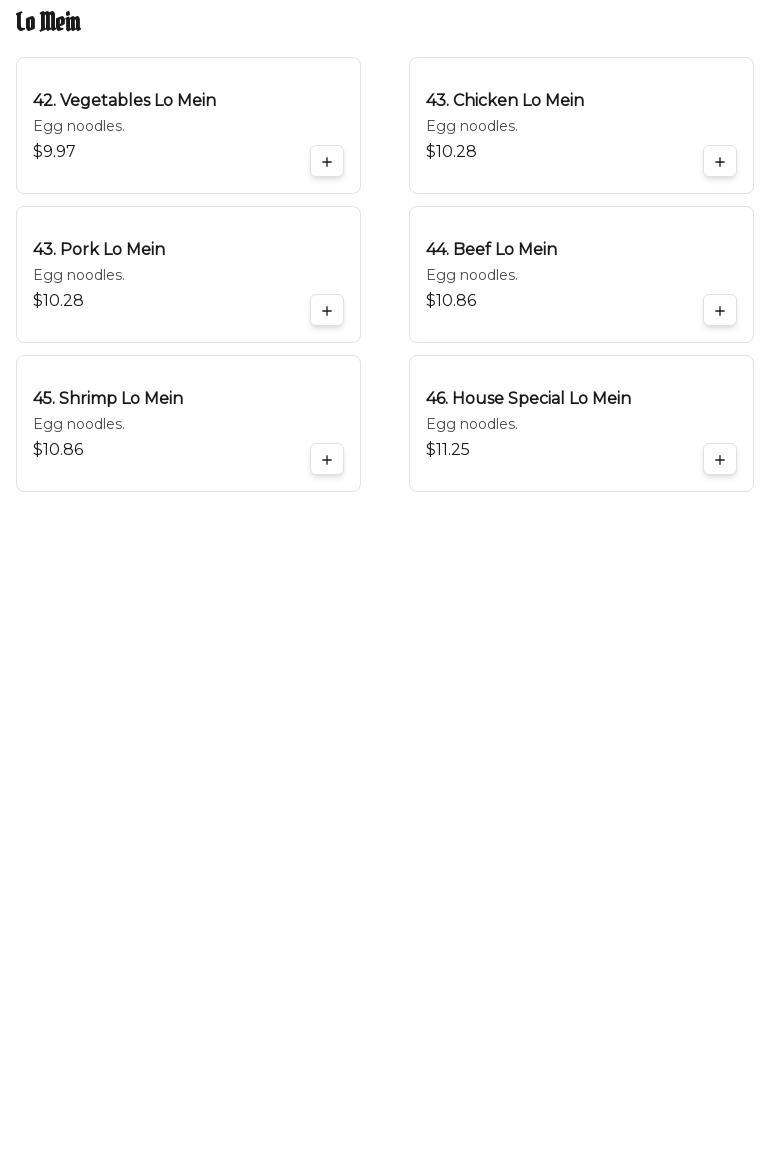Click the $10.86 price under Shrimp Lo Mein
Screen dimensions: 770x1156
tap(58, 450)
